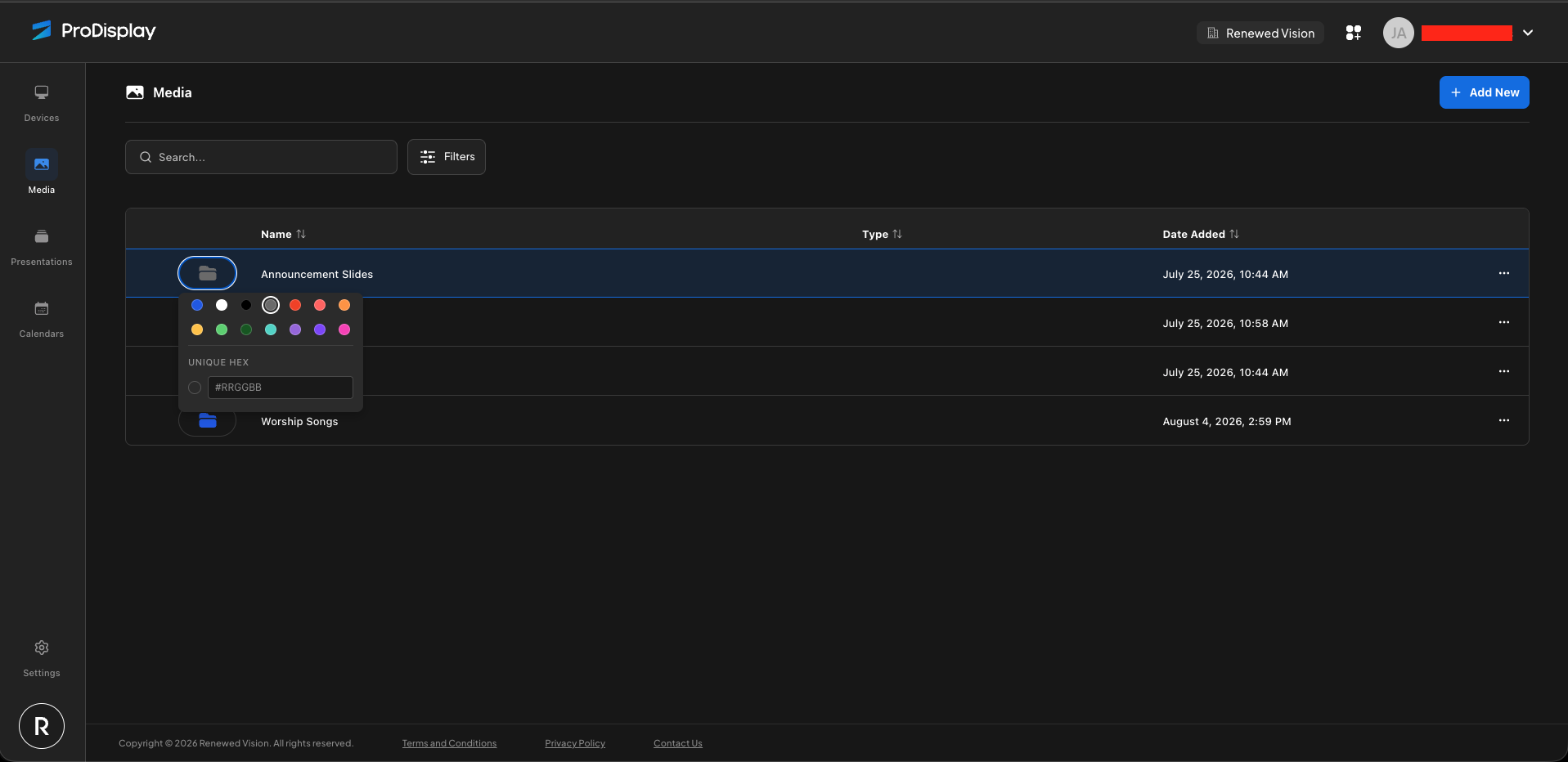Open more options for the 10:58 AM row

tap(1504, 322)
